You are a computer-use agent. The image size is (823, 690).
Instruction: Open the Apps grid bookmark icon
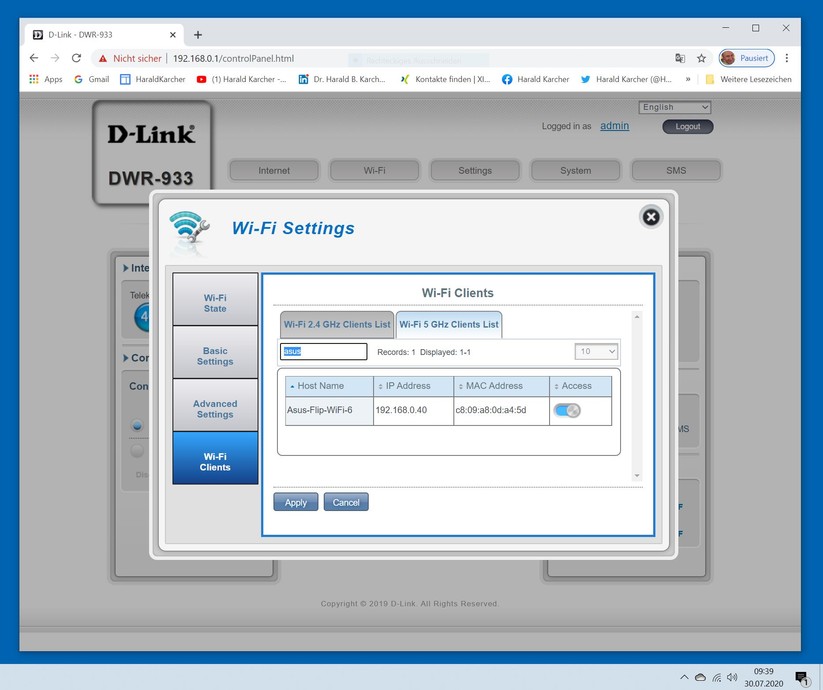click(x=34, y=79)
